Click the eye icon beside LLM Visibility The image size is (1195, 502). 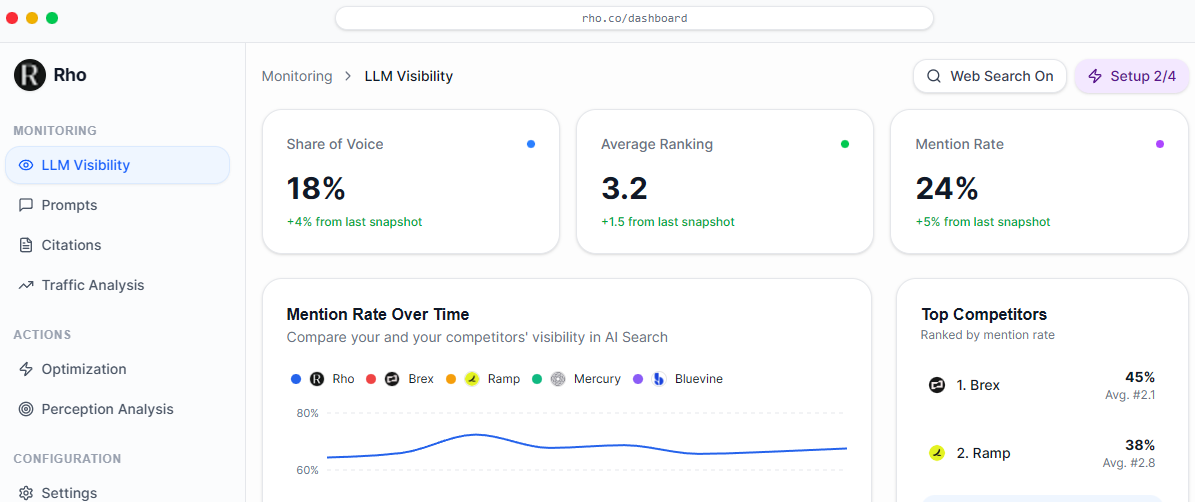tap(26, 165)
